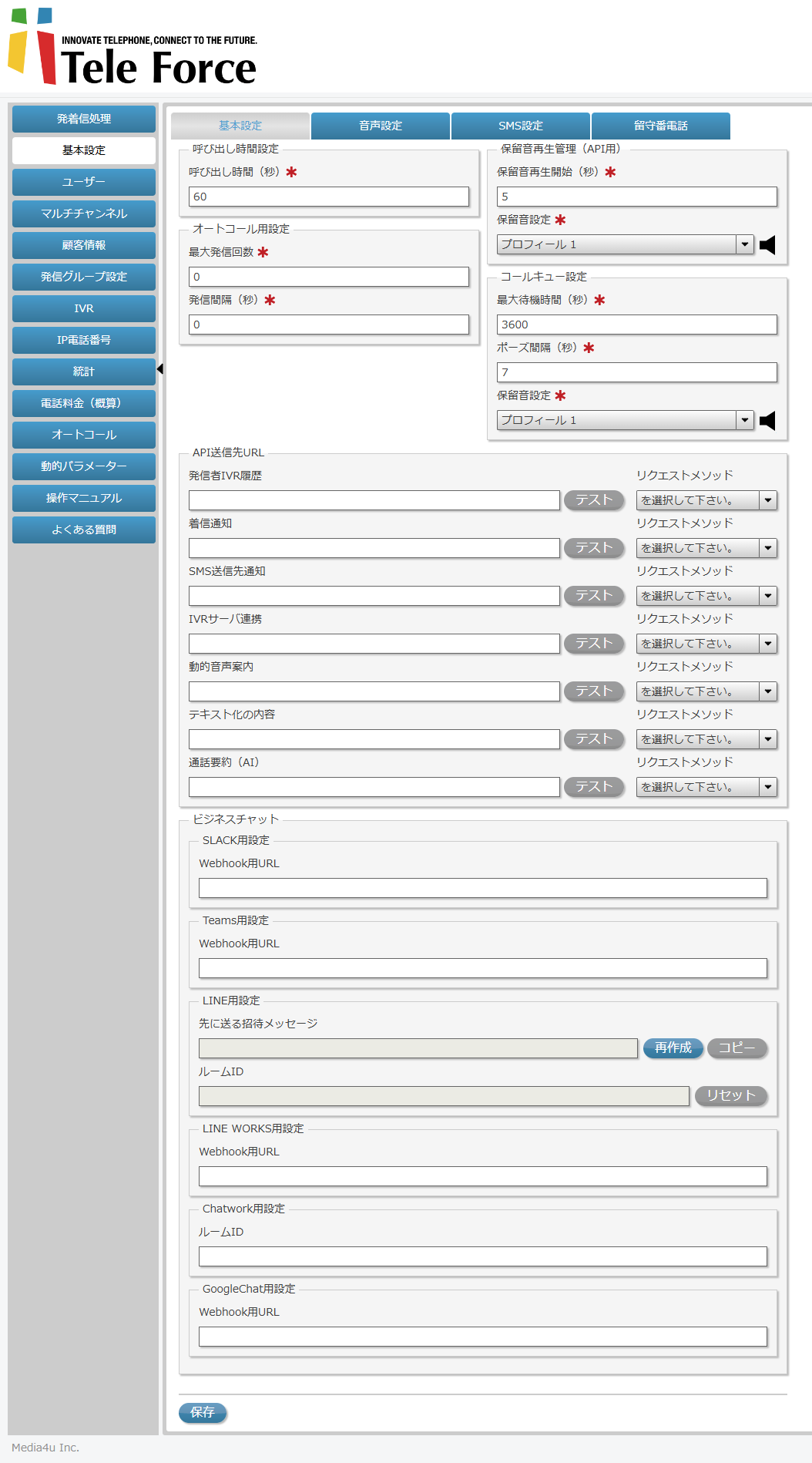This screenshot has width=812, height=1463.
Task: Click the SLACK Webhook用URL text field
Action: pyautogui.click(x=483, y=888)
